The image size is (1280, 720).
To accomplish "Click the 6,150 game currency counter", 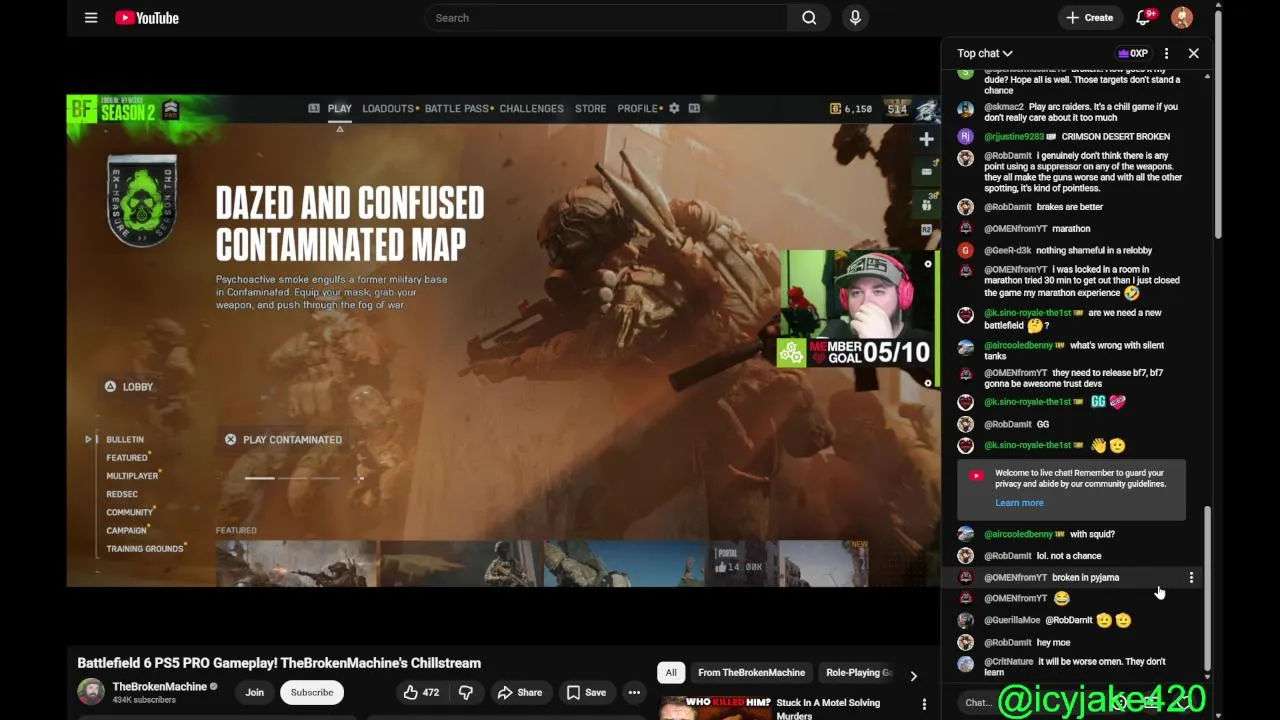I will coord(851,109).
